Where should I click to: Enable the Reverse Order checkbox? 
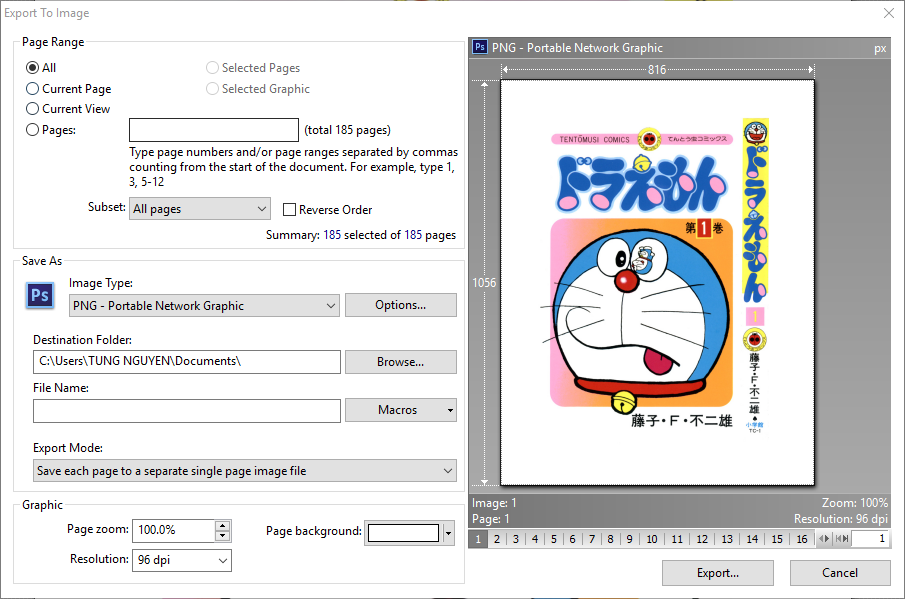(x=289, y=209)
